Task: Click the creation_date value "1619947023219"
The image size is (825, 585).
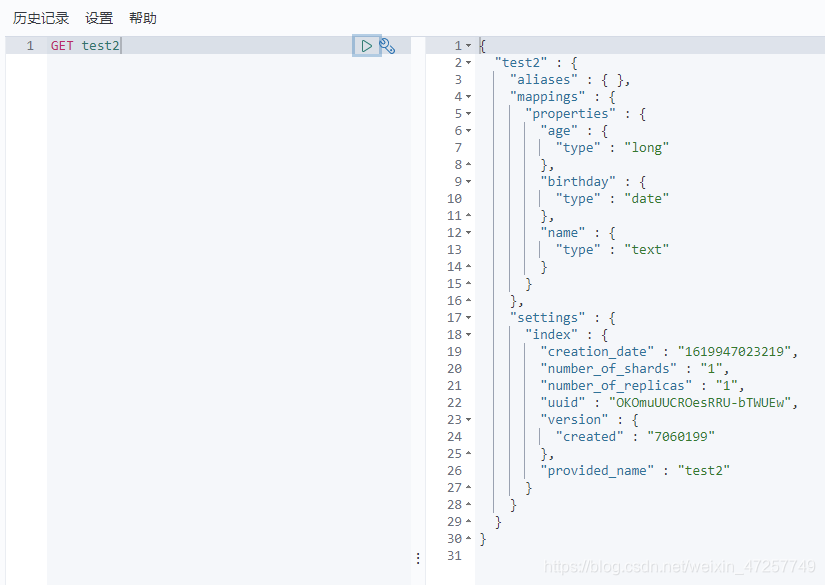Action: pyautogui.click(x=734, y=352)
